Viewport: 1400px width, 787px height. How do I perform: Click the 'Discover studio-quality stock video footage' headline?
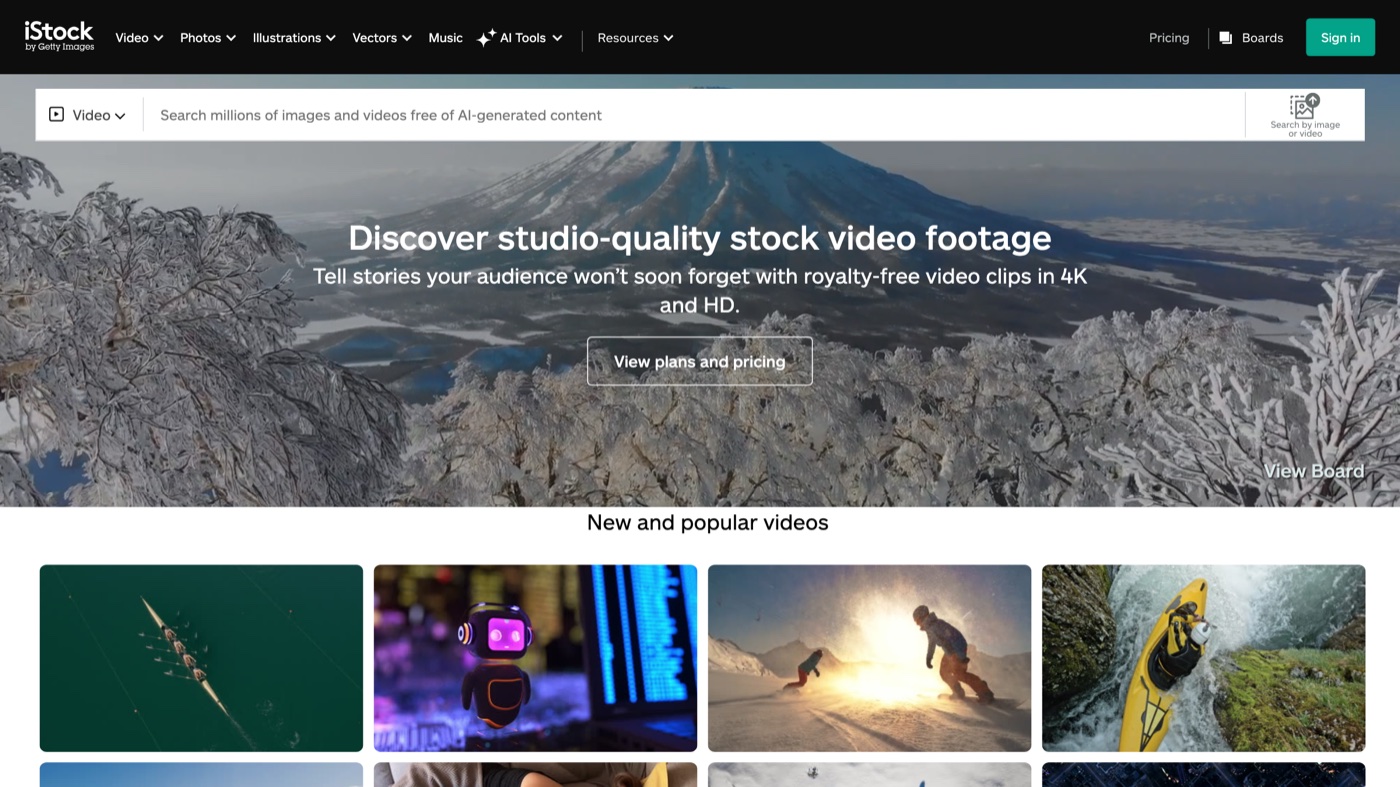700,238
